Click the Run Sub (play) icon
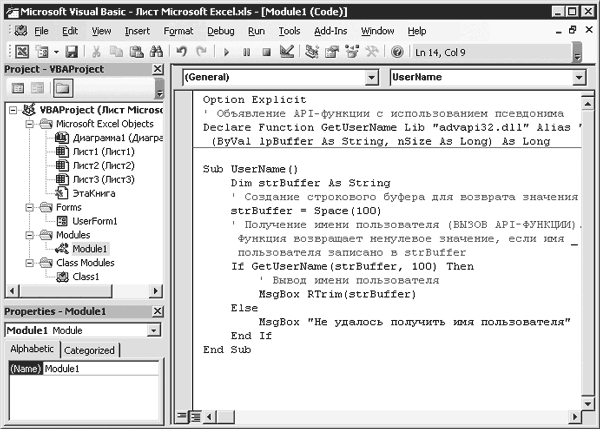The height and width of the screenshot is (429, 600). pyautogui.click(x=227, y=51)
